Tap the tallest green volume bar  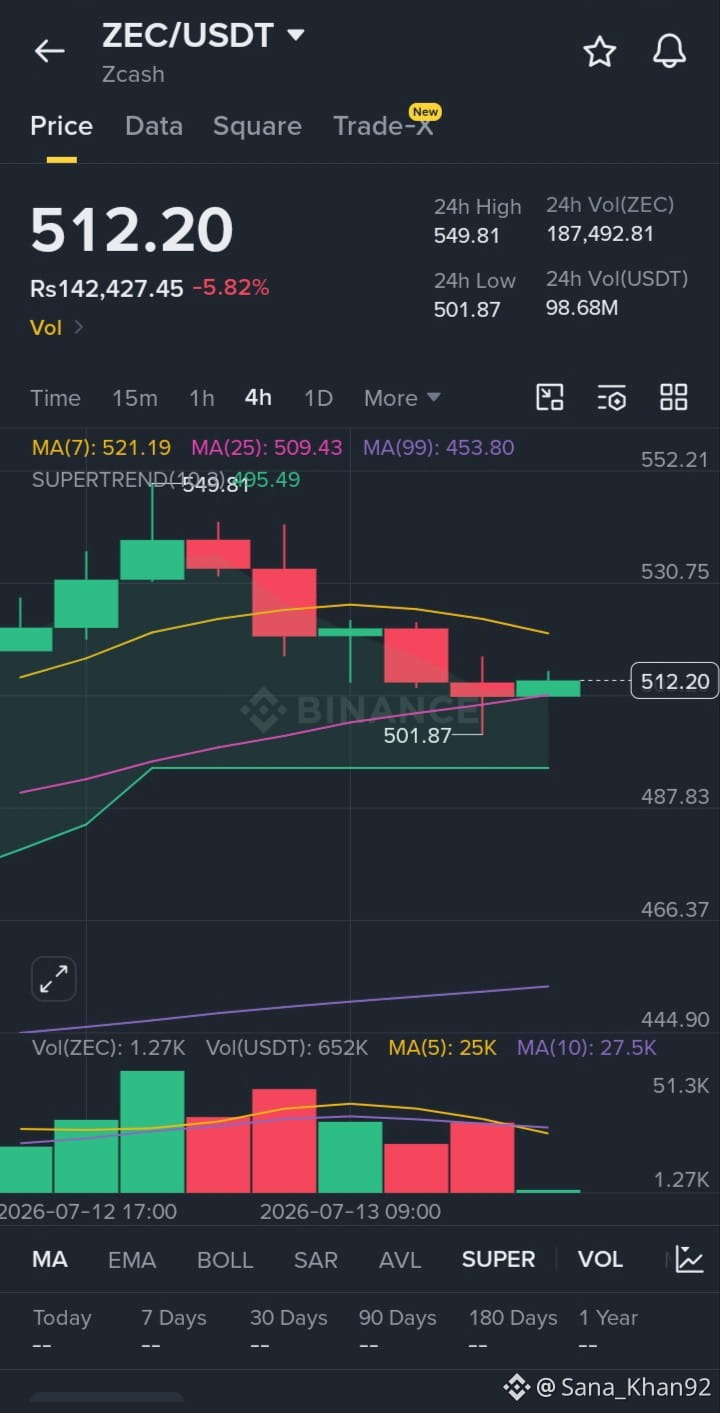pyautogui.click(x=152, y=1131)
